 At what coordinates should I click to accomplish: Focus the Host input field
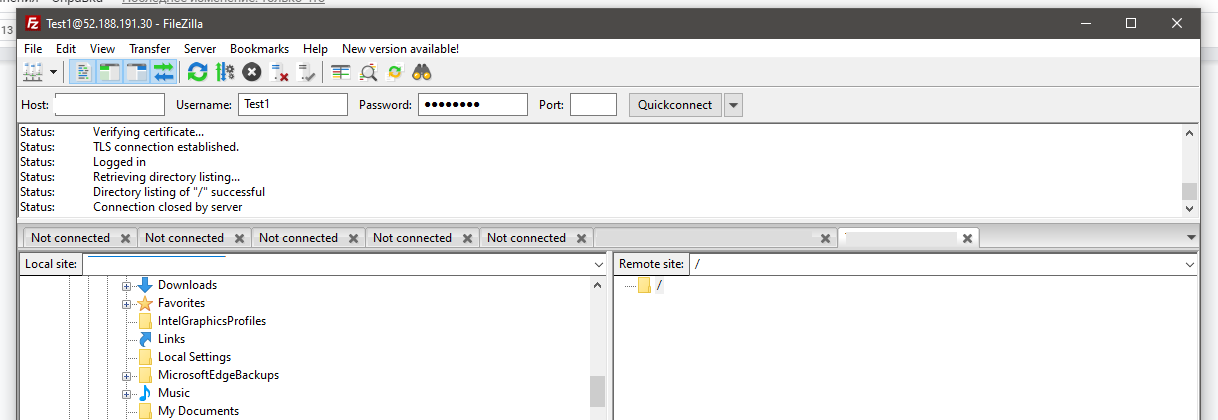click(109, 105)
